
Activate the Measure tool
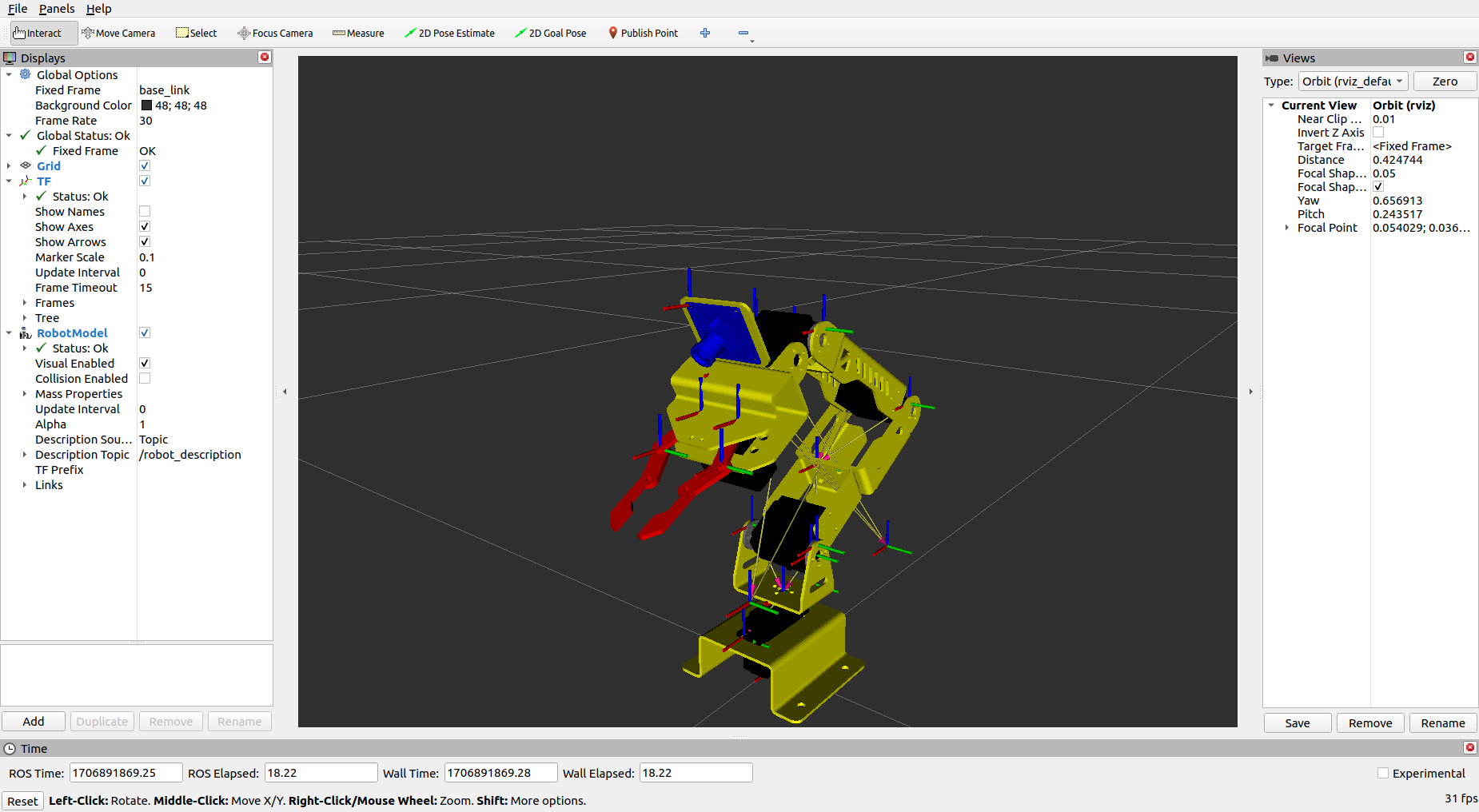pyautogui.click(x=358, y=33)
